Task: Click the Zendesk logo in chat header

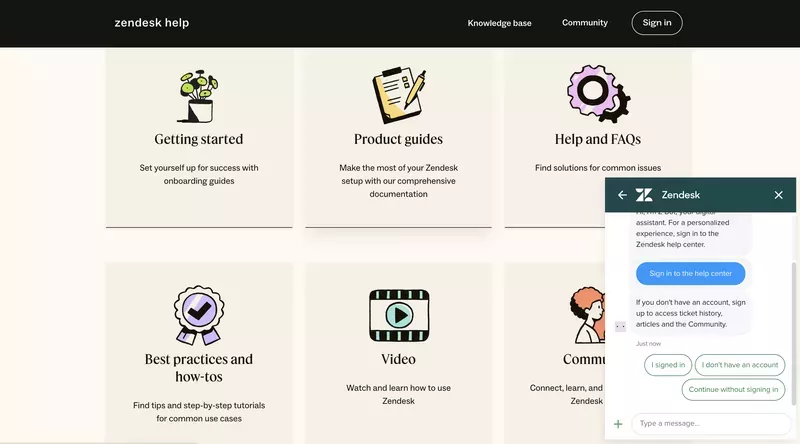Action: coord(644,195)
